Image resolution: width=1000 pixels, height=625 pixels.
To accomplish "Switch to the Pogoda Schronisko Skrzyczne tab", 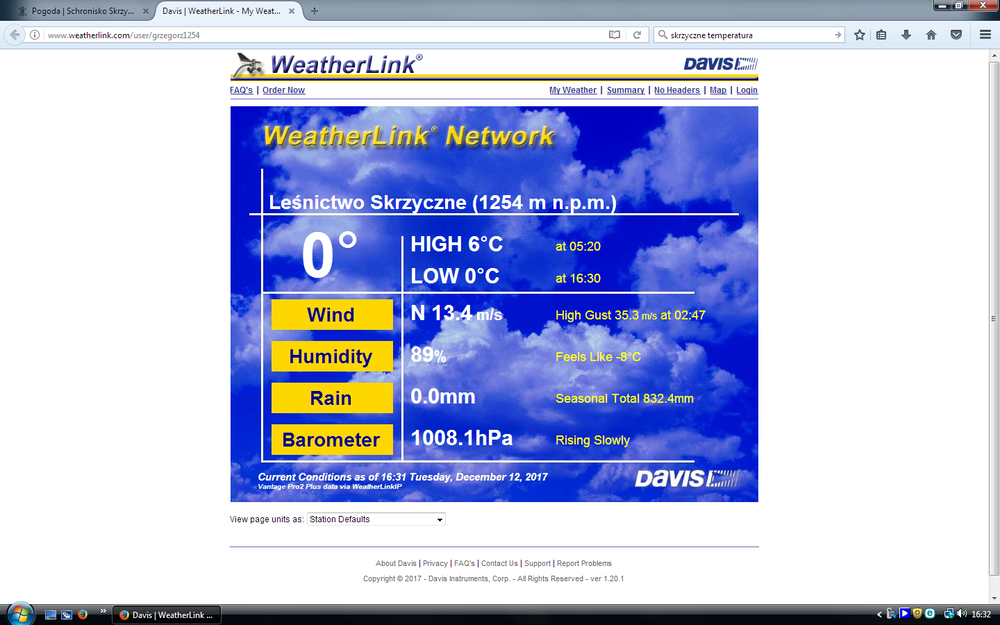I will (x=82, y=11).
